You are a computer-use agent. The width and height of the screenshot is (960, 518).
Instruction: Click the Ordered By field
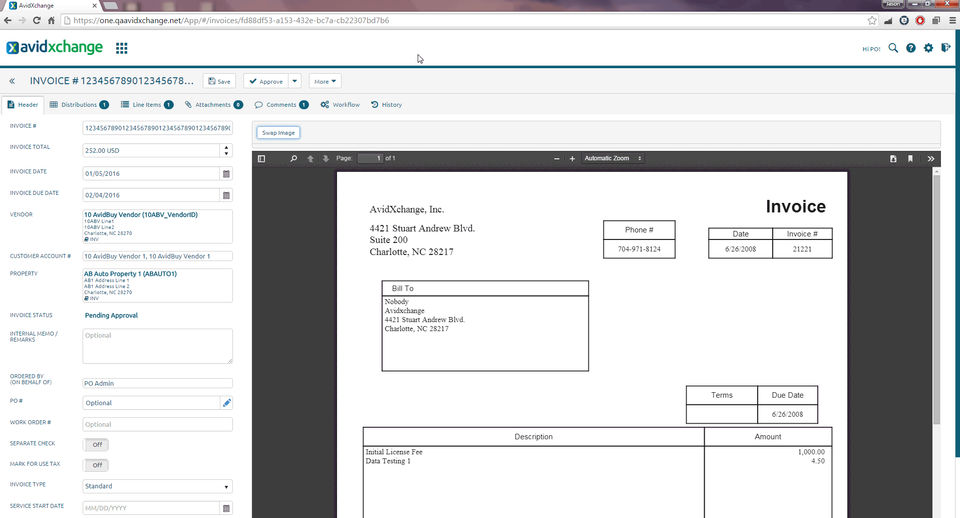157,383
